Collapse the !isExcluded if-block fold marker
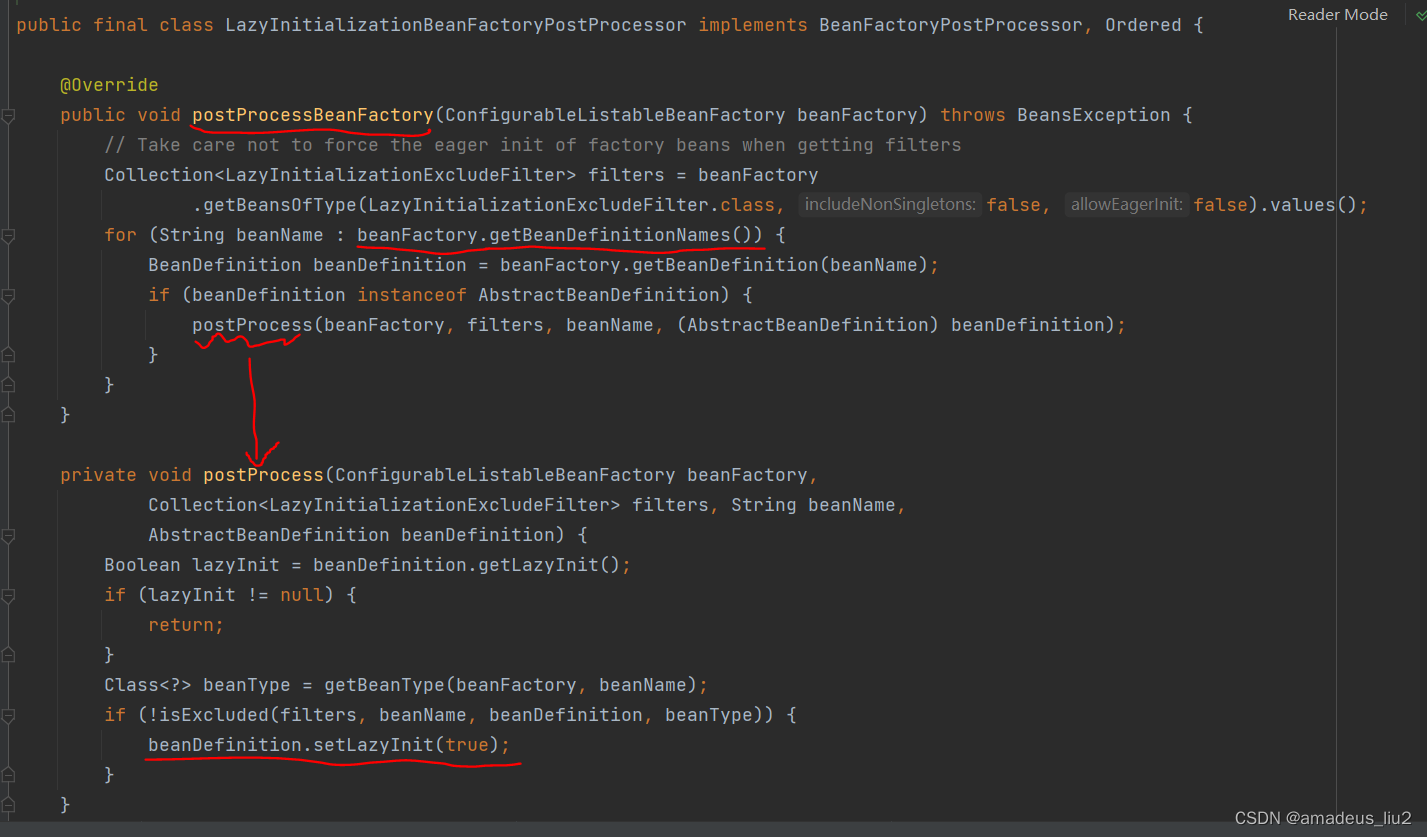 8,716
